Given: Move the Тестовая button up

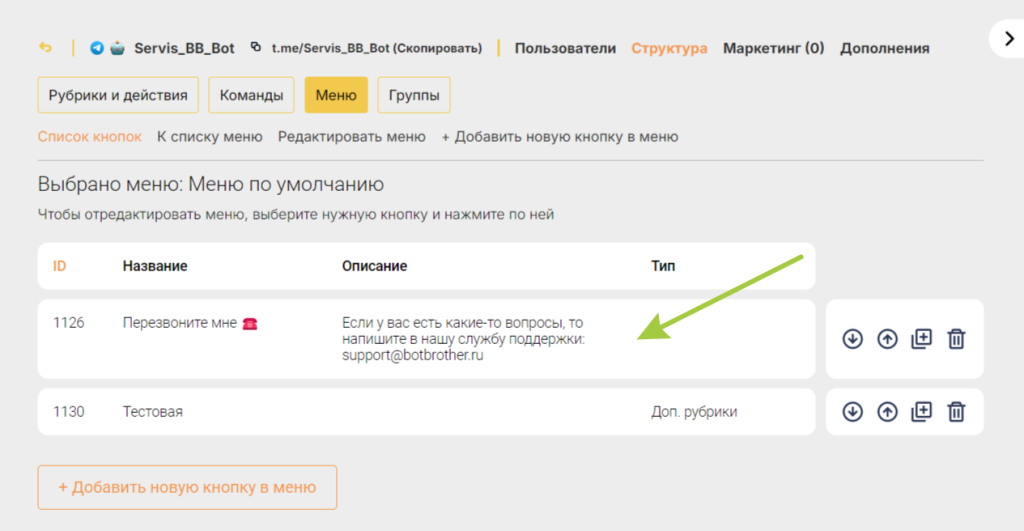Looking at the screenshot, I should pos(887,411).
